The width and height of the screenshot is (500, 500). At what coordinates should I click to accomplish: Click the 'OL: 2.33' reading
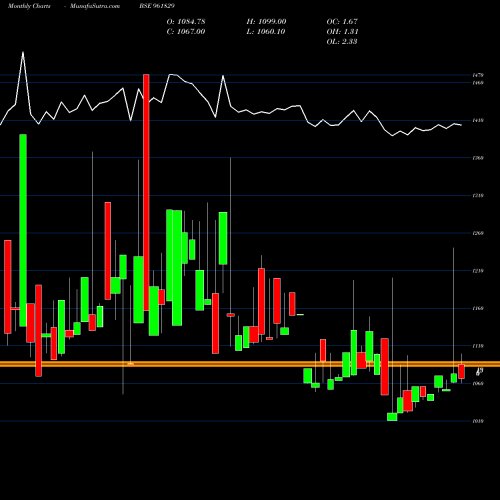click(342, 42)
